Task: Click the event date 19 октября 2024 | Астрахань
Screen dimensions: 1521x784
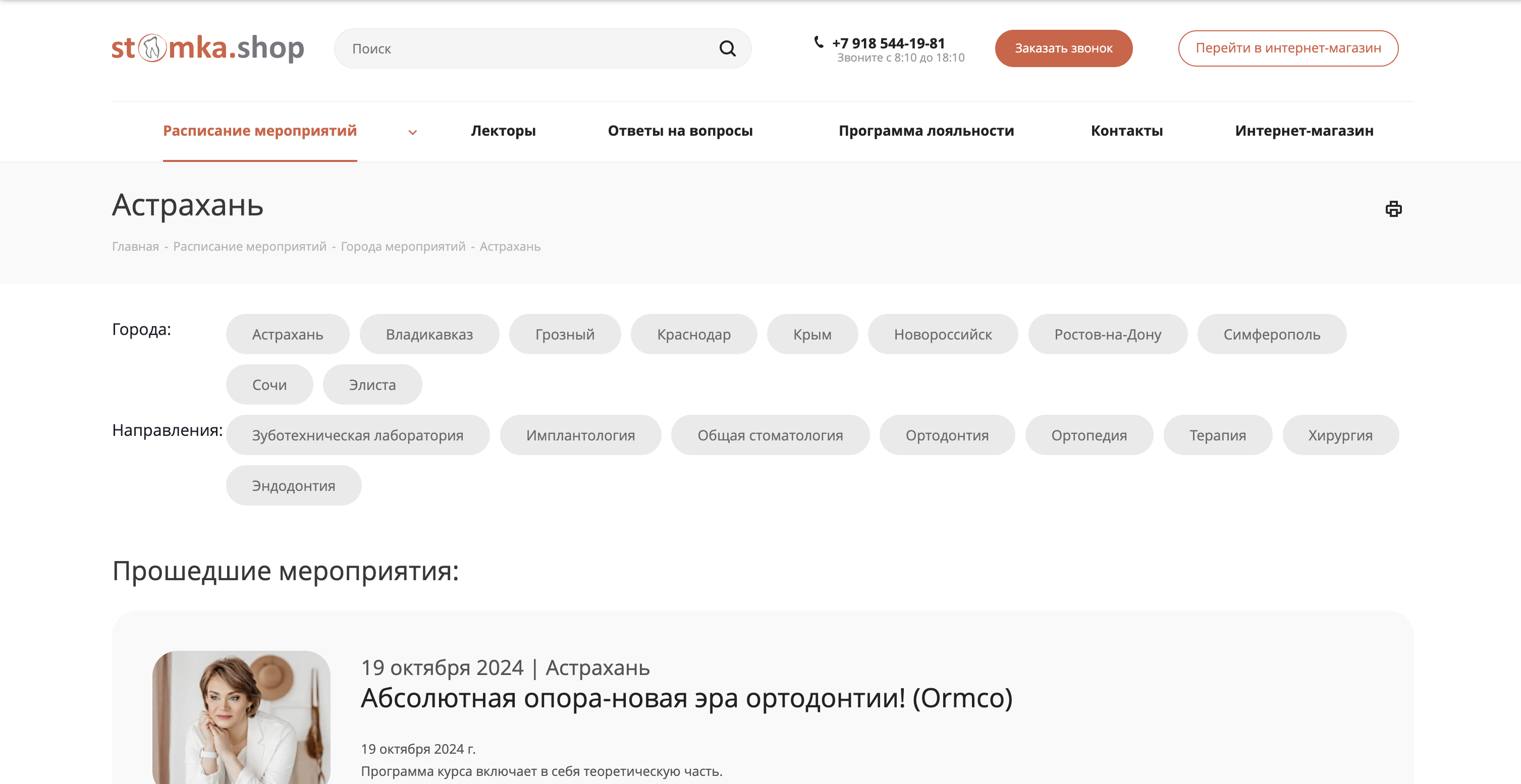Action: (x=506, y=667)
